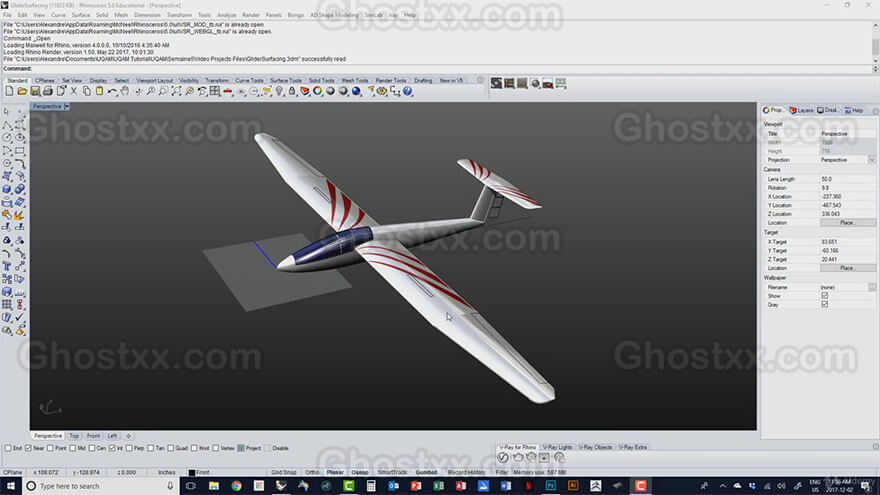880x495 pixels.
Task: Click the camera Location Place button
Action: (847, 223)
